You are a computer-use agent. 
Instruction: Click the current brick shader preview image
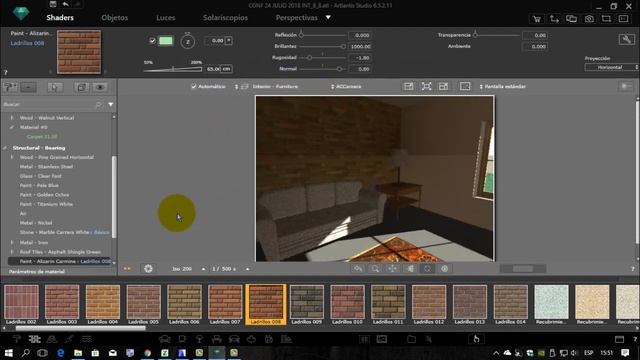79,52
